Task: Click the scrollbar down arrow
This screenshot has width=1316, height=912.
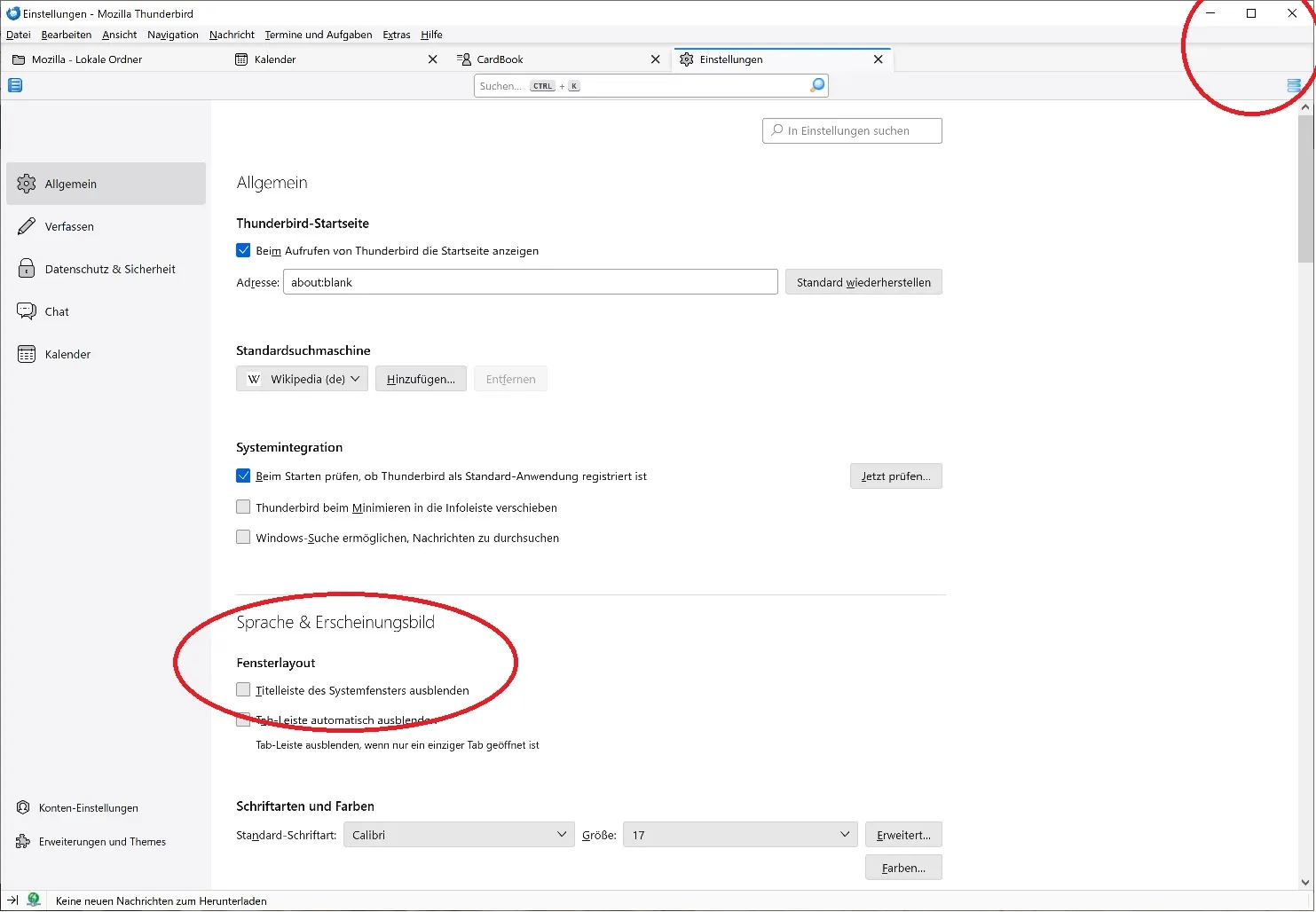Action: (x=1305, y=882)
